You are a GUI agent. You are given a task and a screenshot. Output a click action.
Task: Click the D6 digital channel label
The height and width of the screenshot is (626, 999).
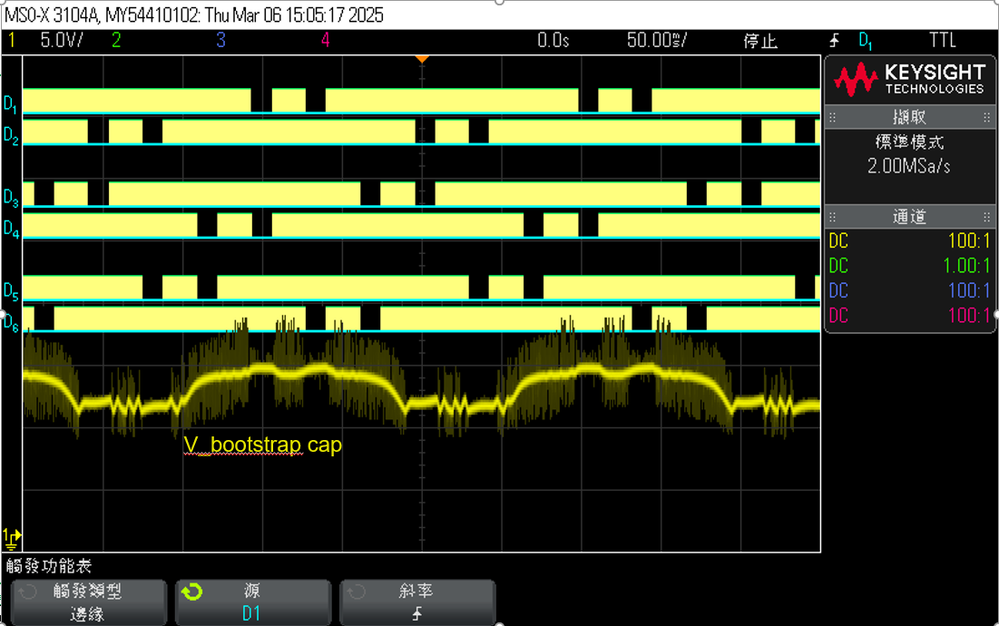coord(10,322)
